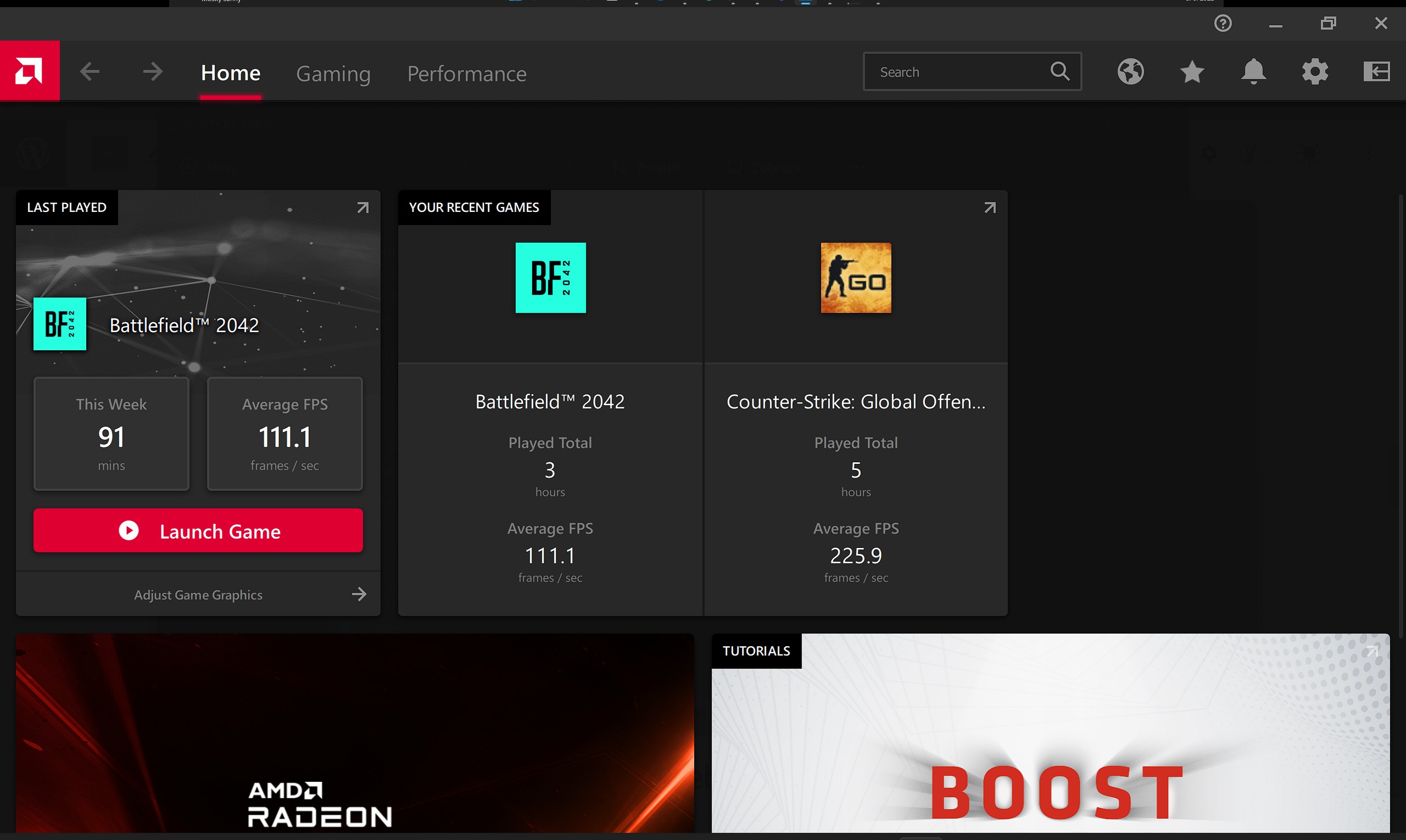1406x840 pixels.
Task: Click 'Battlefield™ 2042' name in Recent Games
Action: click(x=550, y=401)
